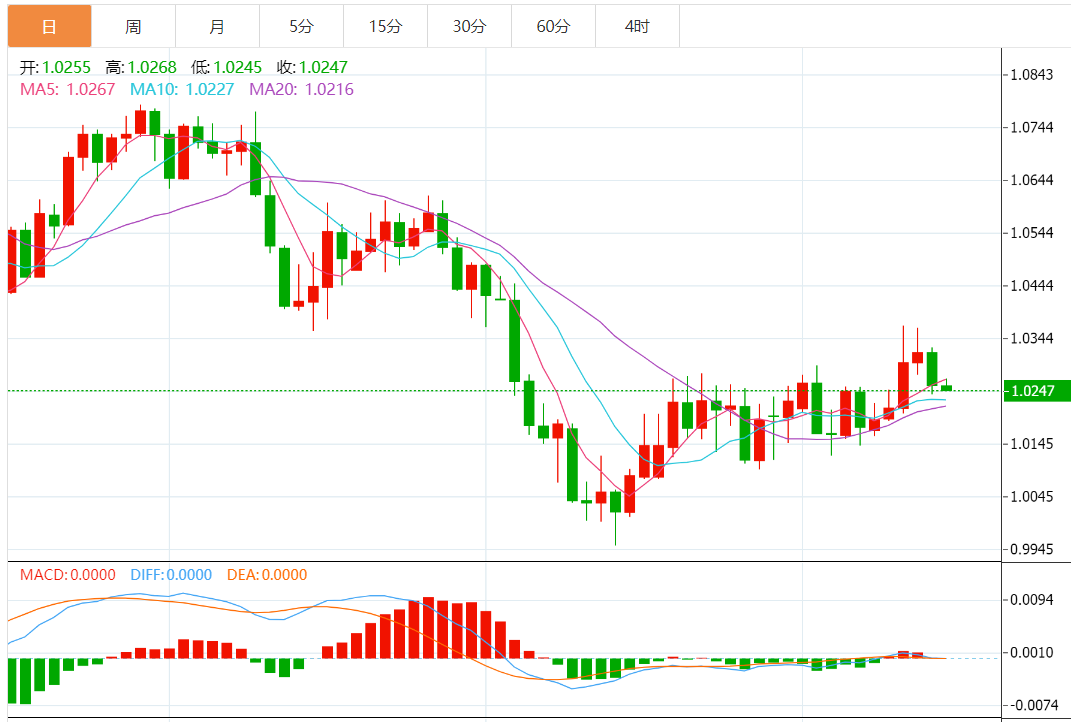Click the tallest red MACD histogram bar
1071x722 pixels.
pyautogui.click(x=428, y=628)
